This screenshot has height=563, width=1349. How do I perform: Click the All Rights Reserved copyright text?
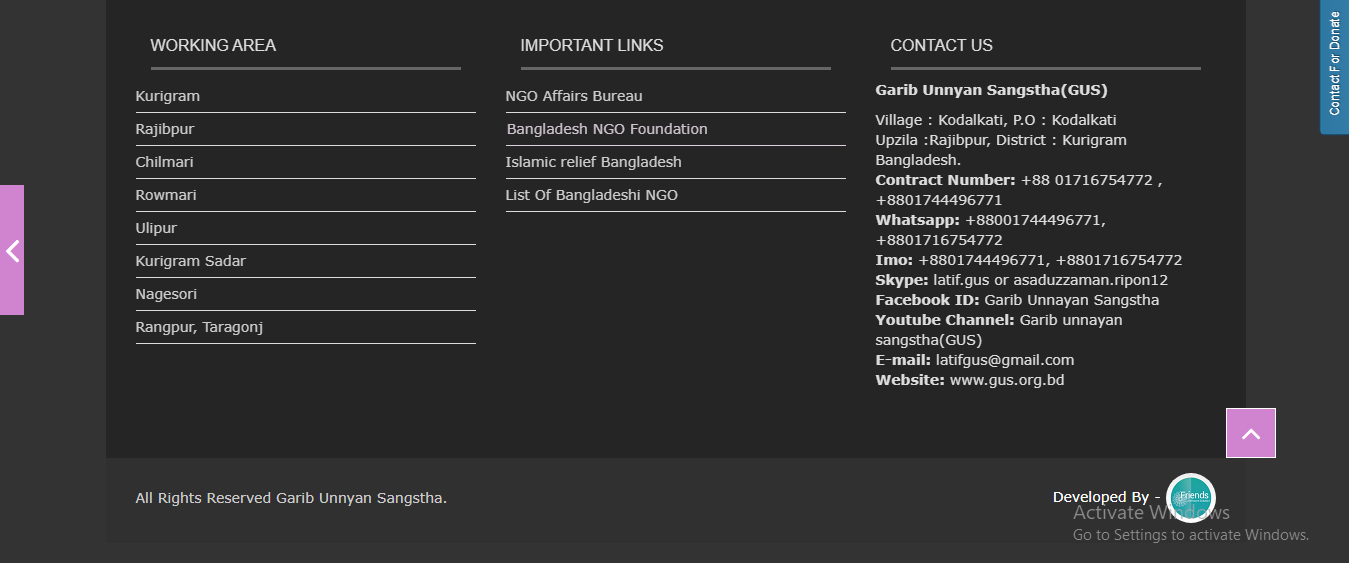(291, 498)
